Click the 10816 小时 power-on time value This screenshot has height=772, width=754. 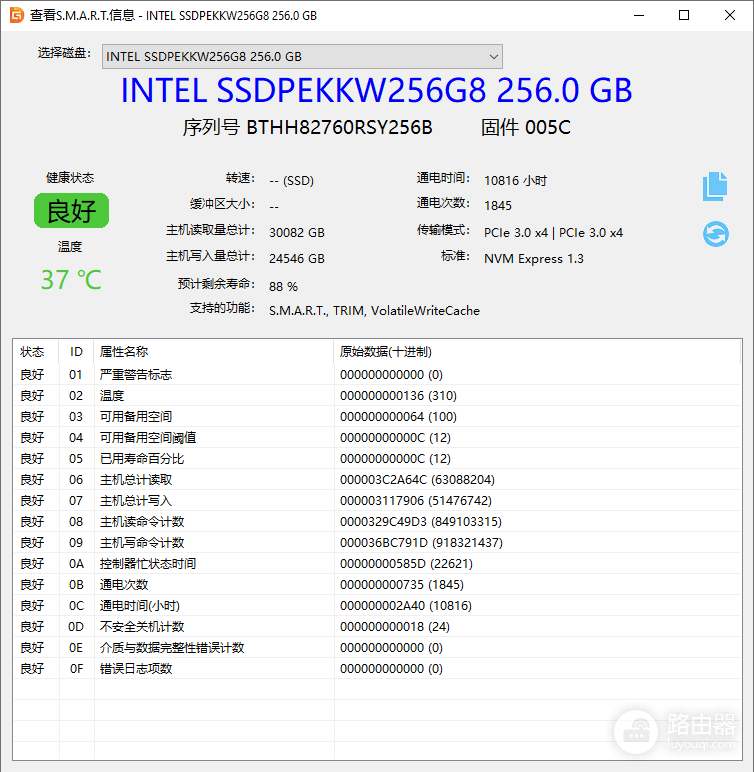[x=516, y=181]
